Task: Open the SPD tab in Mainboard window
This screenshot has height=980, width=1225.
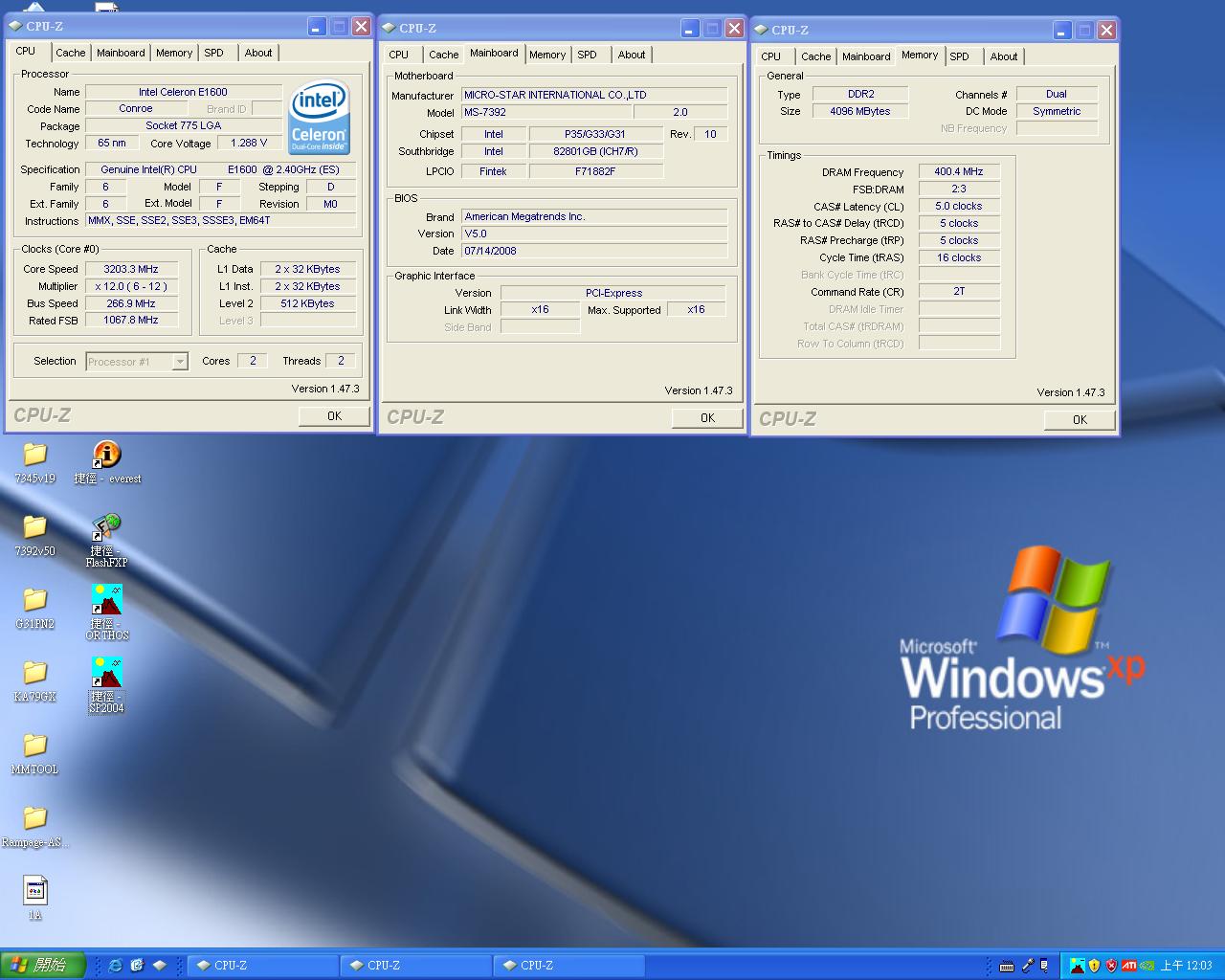Action: pyautogui.click(x=587, y=55)
